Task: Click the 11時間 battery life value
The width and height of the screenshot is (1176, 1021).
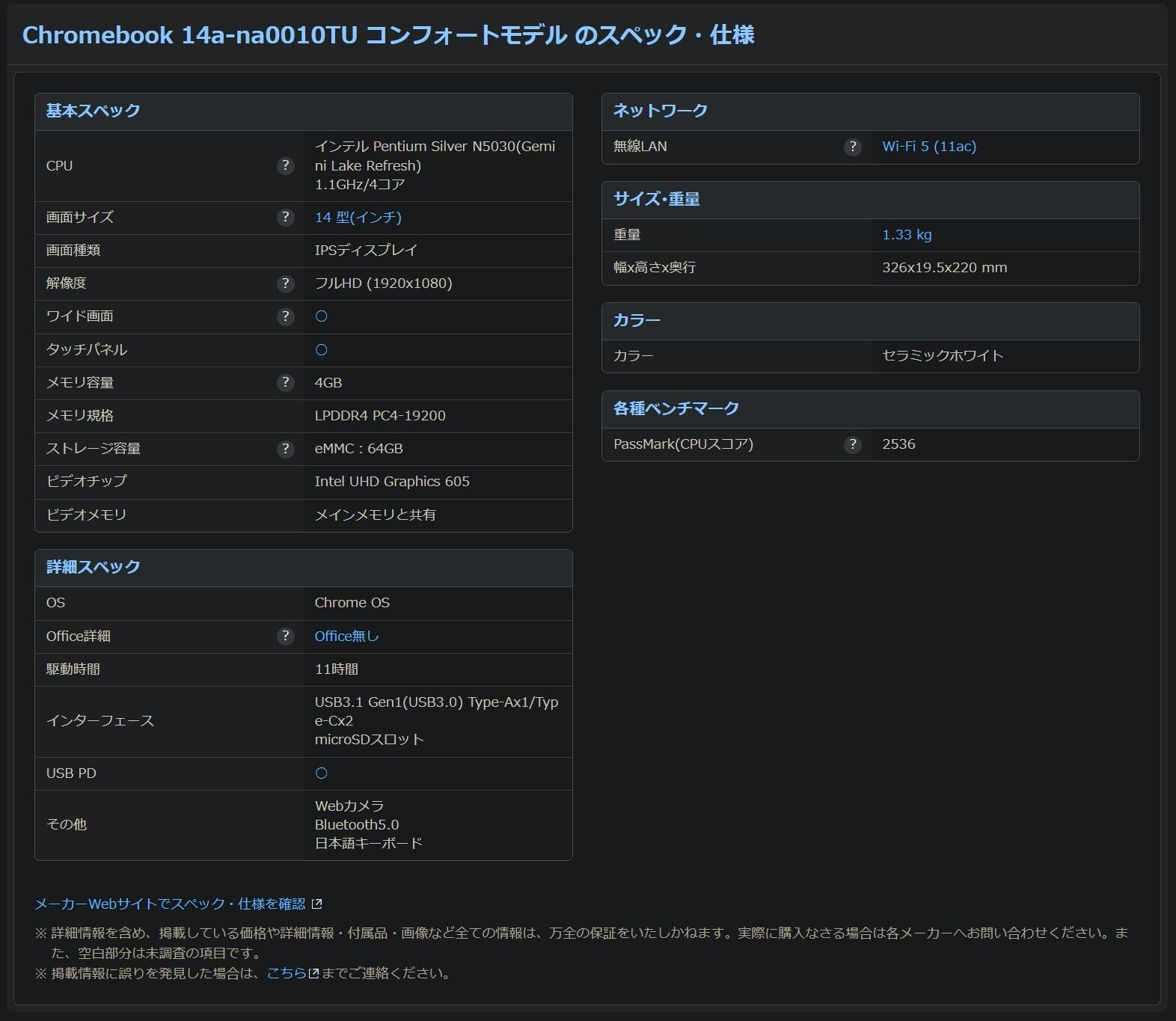Action: pyautogui.click(x=337, y=669)
